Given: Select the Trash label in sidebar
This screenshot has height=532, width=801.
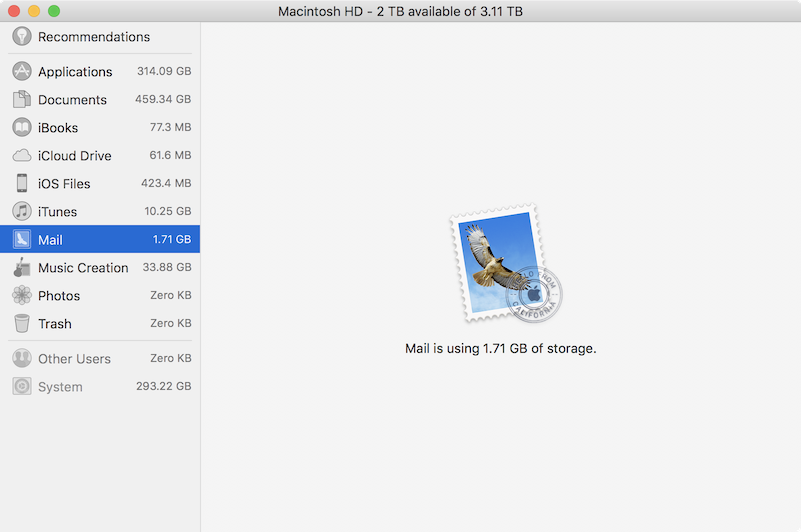Looking at the screenshot, I should coord(55,324).
